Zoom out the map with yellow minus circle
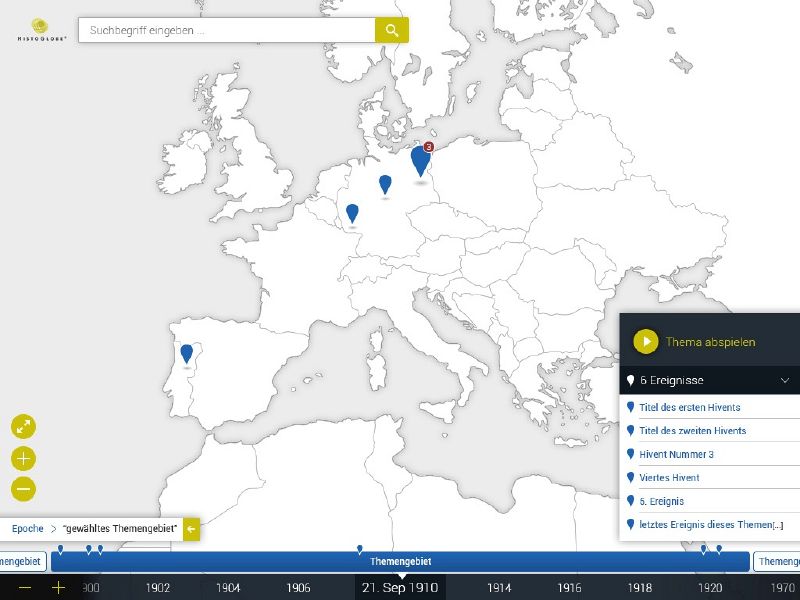 click(23, 489)
